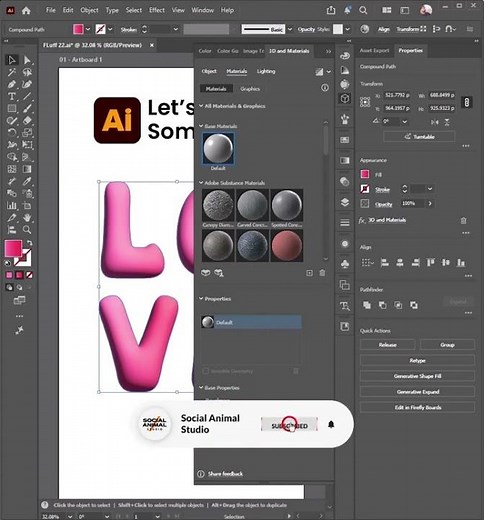Select the Column Graph tool
This screenshot has width=484, height=520.
pyautogui.click(x=12, y=205)
